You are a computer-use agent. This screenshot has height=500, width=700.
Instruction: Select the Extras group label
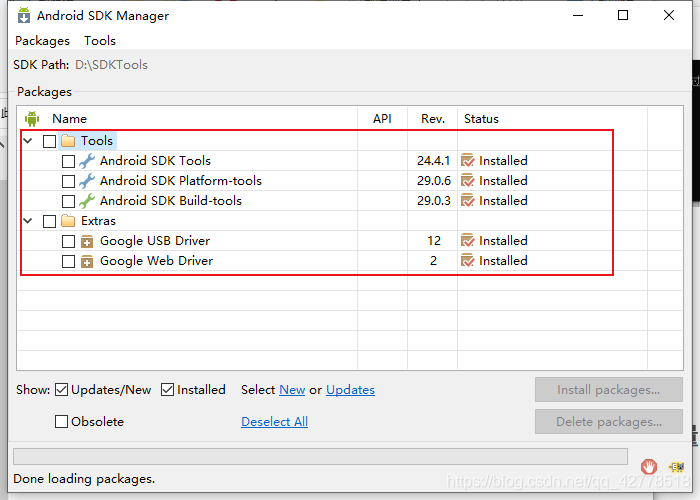(98, 221)
